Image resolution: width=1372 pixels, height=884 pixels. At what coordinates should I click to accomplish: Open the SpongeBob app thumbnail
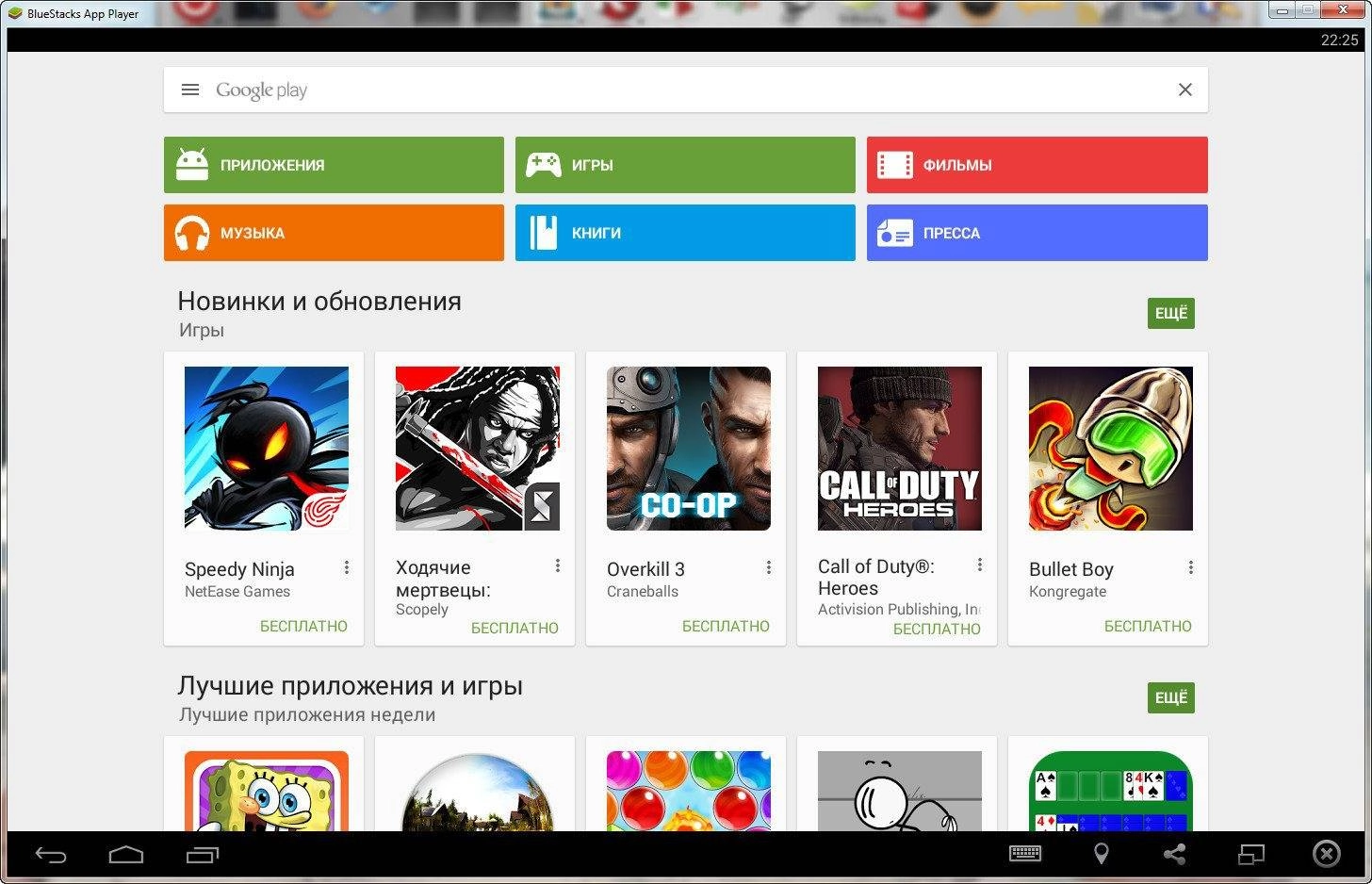click(267, 791)
